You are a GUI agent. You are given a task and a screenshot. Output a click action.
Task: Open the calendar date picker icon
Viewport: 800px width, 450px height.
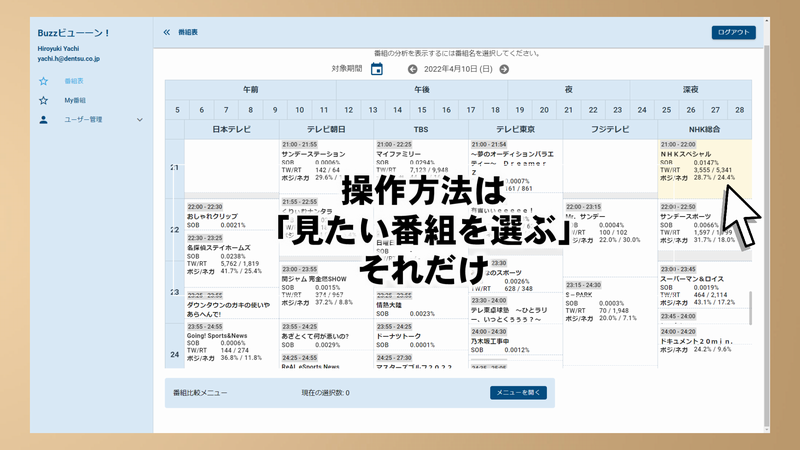[377, 69]
